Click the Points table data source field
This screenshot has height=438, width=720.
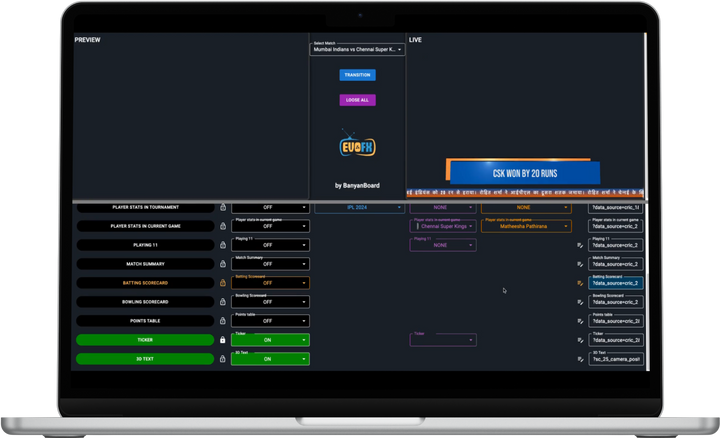point(615,320)
